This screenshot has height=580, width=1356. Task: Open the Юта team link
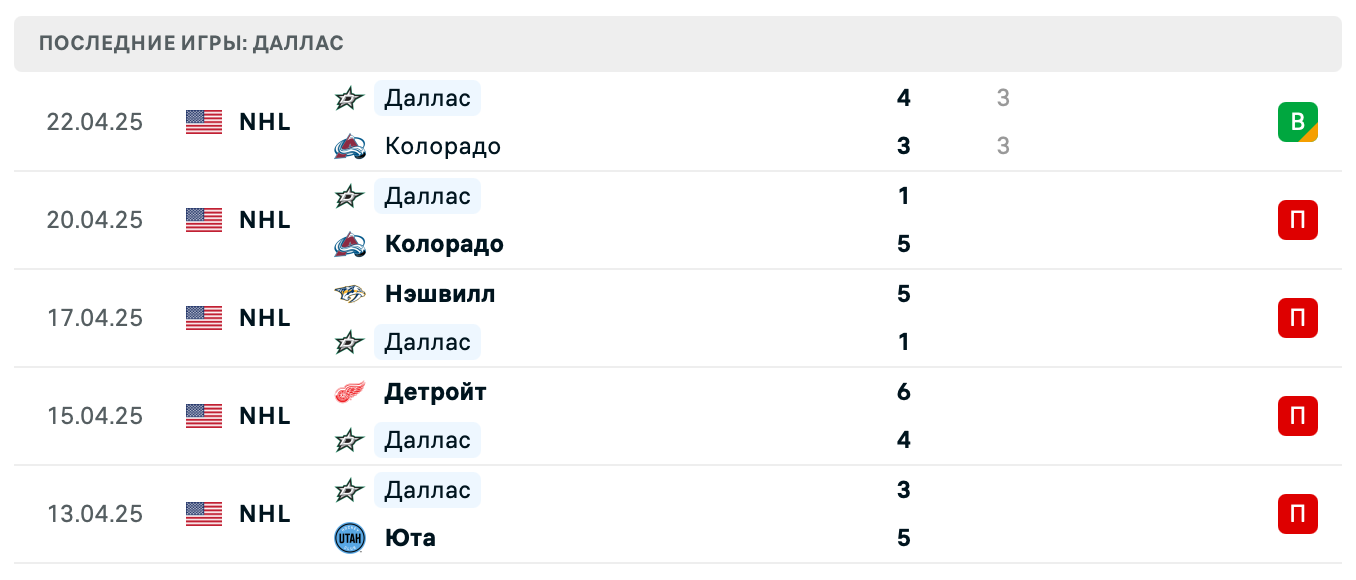(x=410, y=538)
